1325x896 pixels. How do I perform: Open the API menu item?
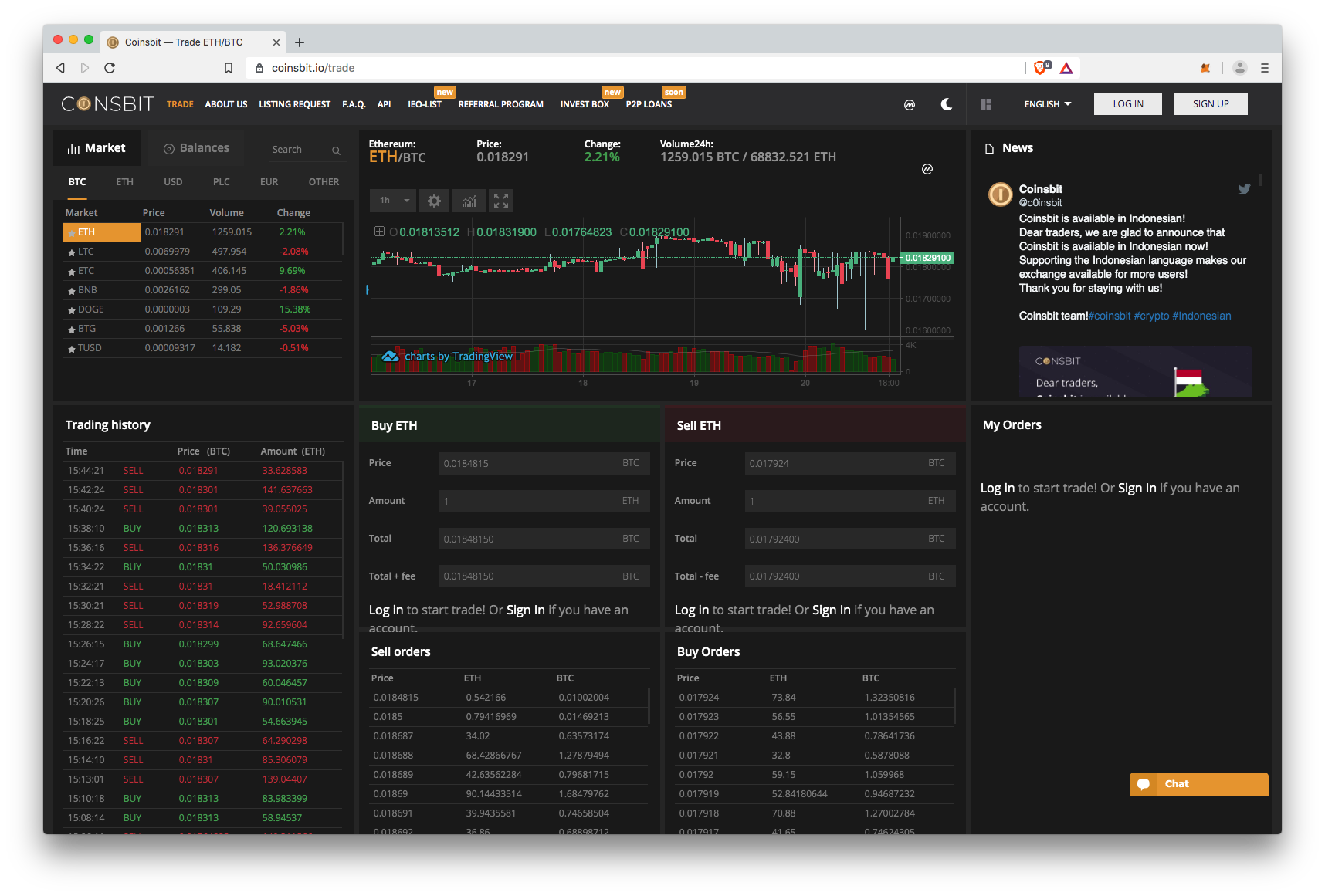(x=384, y=104)
